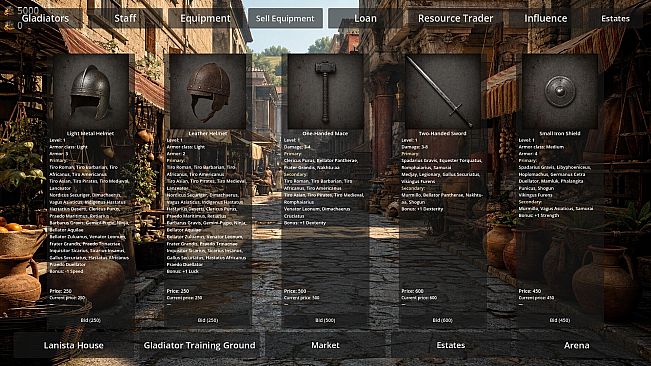The width and height of the screenshot is (651, 366).
Task: Enter the Arena
Action: [x=577, y=345]
